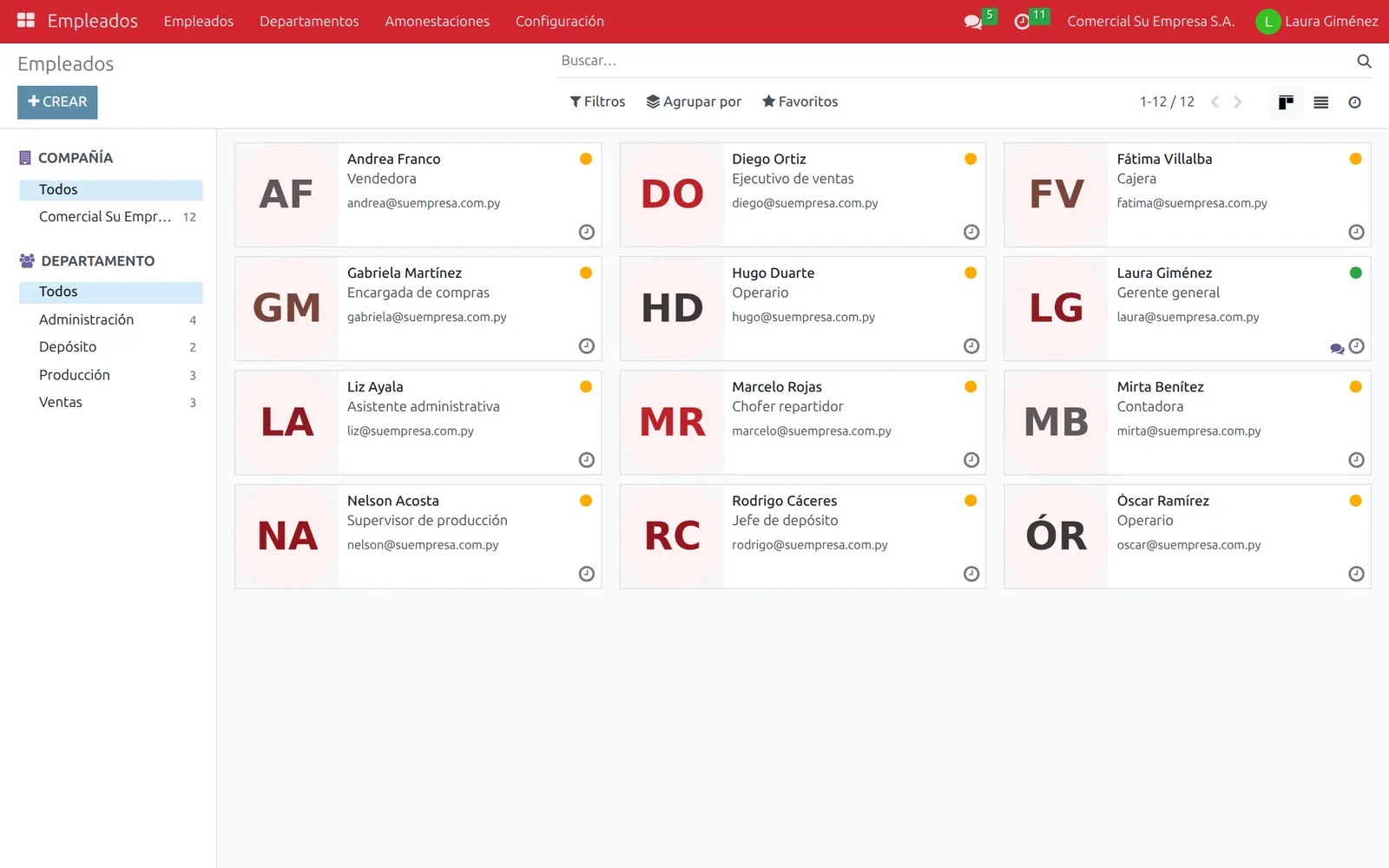
Task: Open the activities clock icon with badge 11
Action: click(x=1030, y=20)
